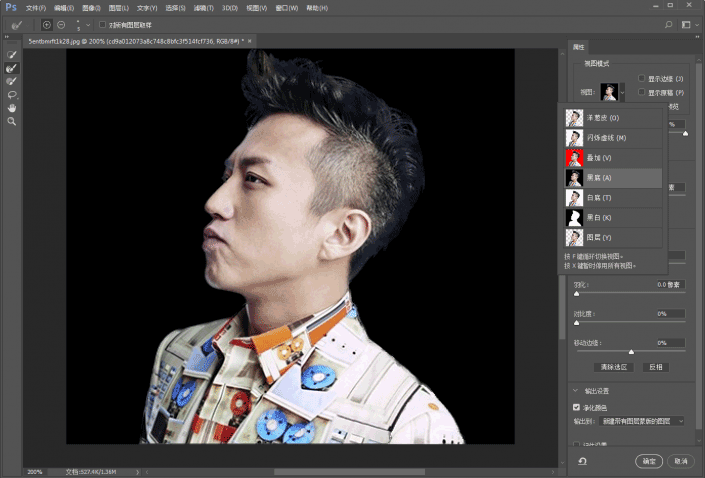Expand the left toolbar double-arrow

pos(6,37)
